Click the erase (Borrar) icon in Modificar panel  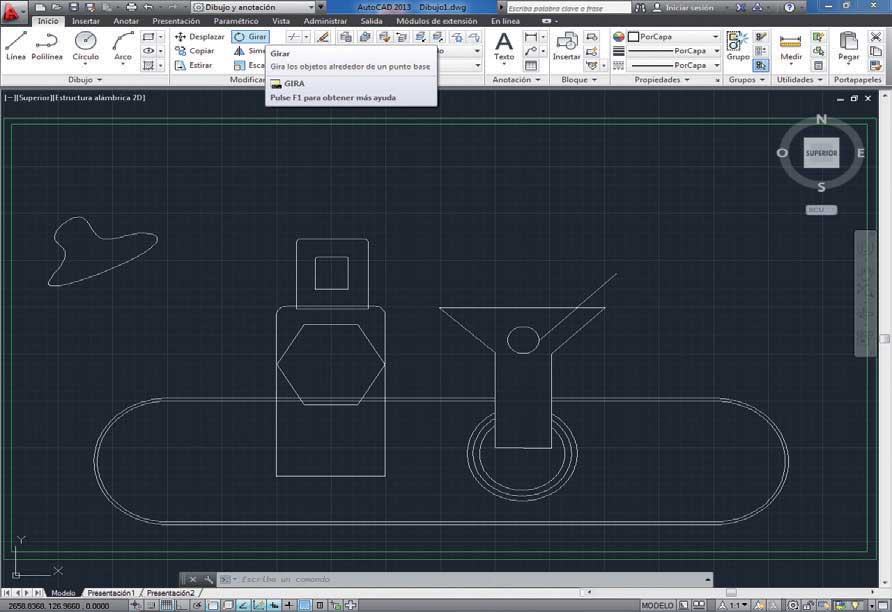coord(323,37)
